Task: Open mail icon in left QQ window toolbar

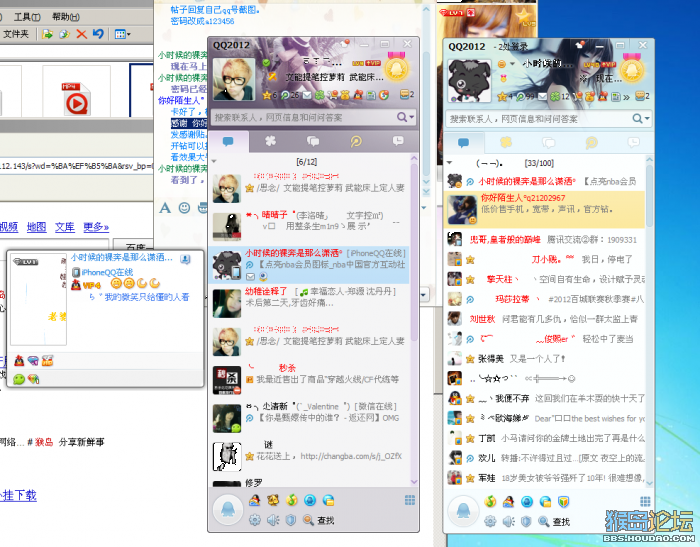Action: click(x=307, y=95)
